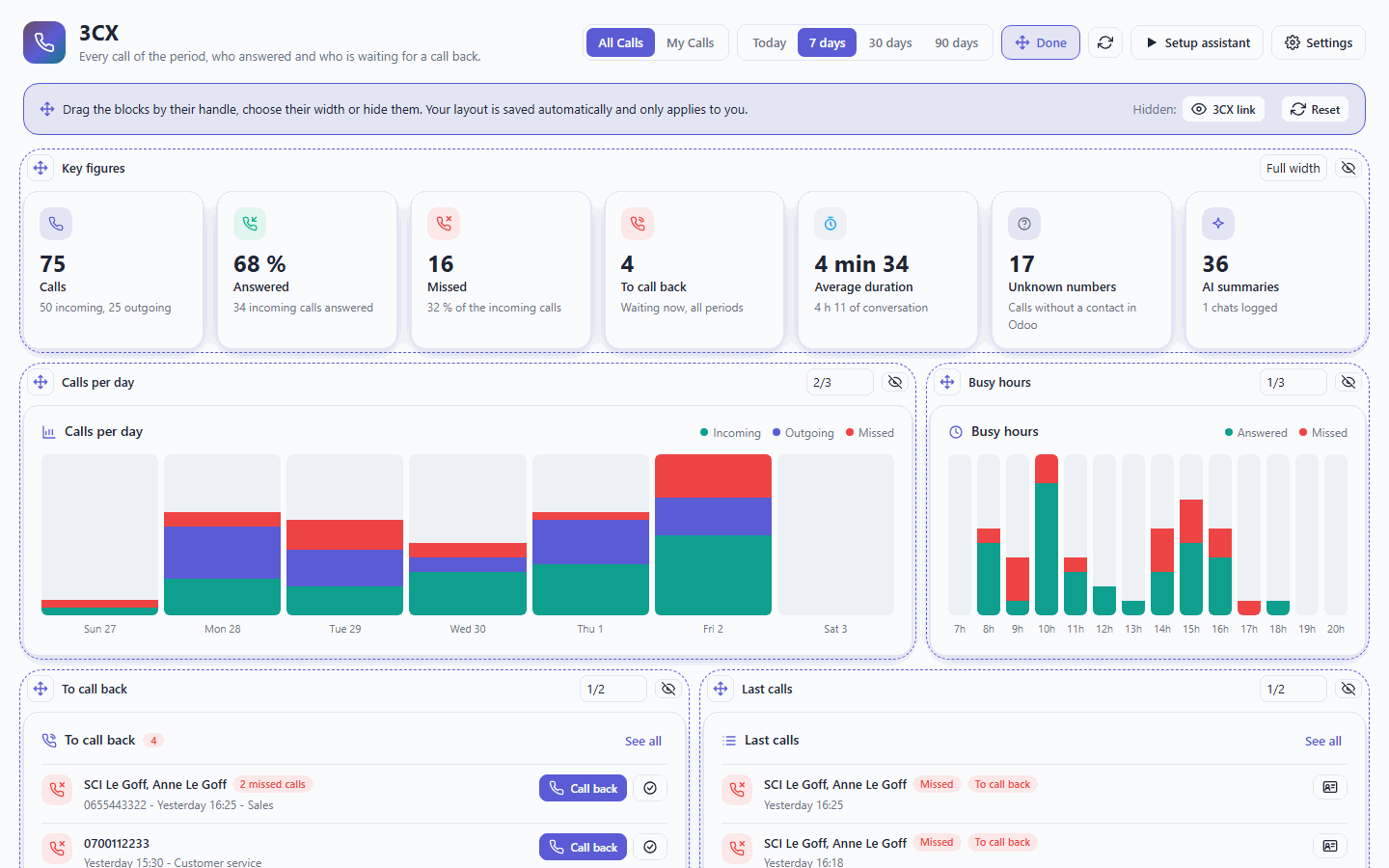
Task: Click the refresh icon next to Done
Action: 1105,42
